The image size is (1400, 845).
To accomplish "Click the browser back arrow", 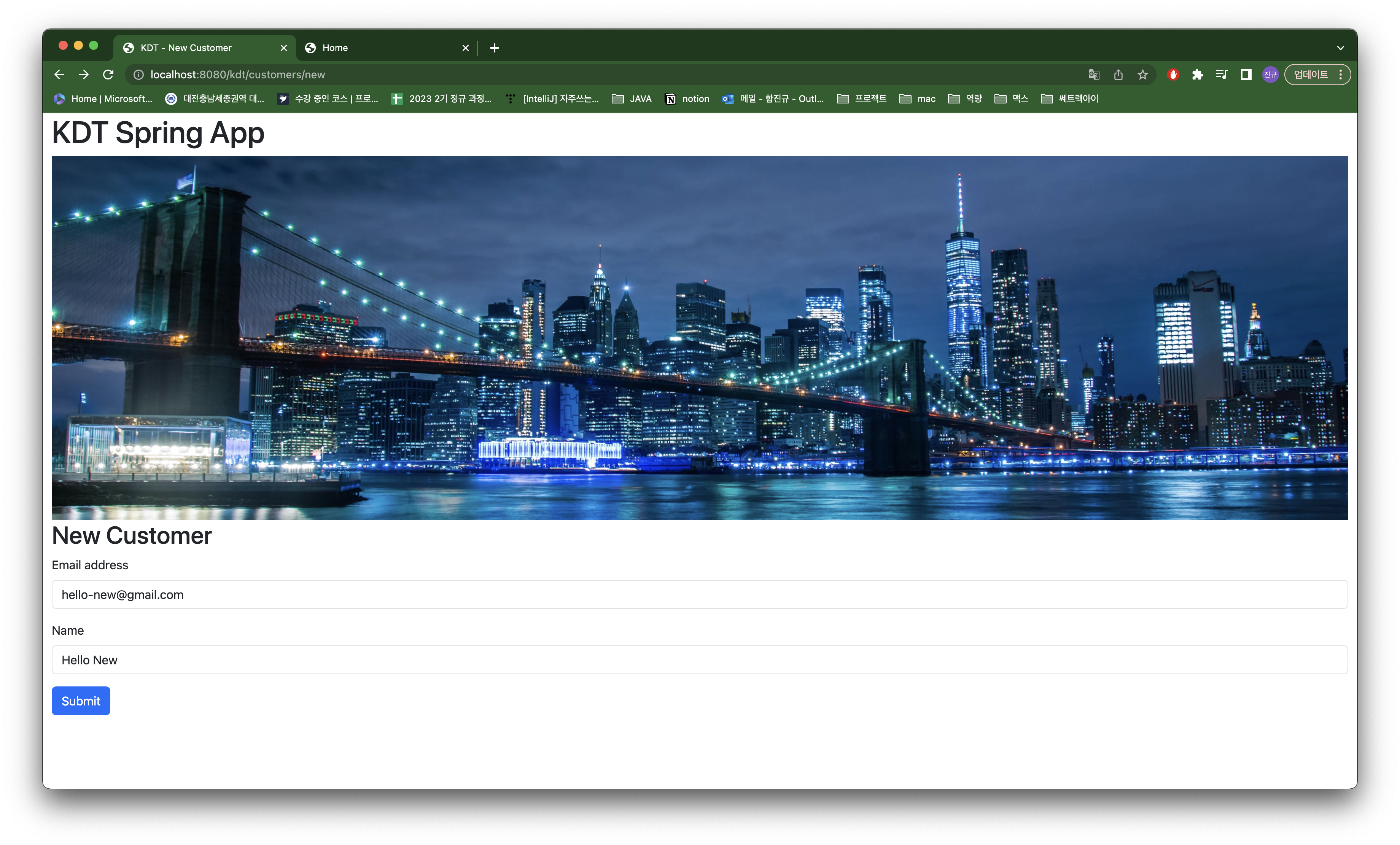I will pos(59,75).
